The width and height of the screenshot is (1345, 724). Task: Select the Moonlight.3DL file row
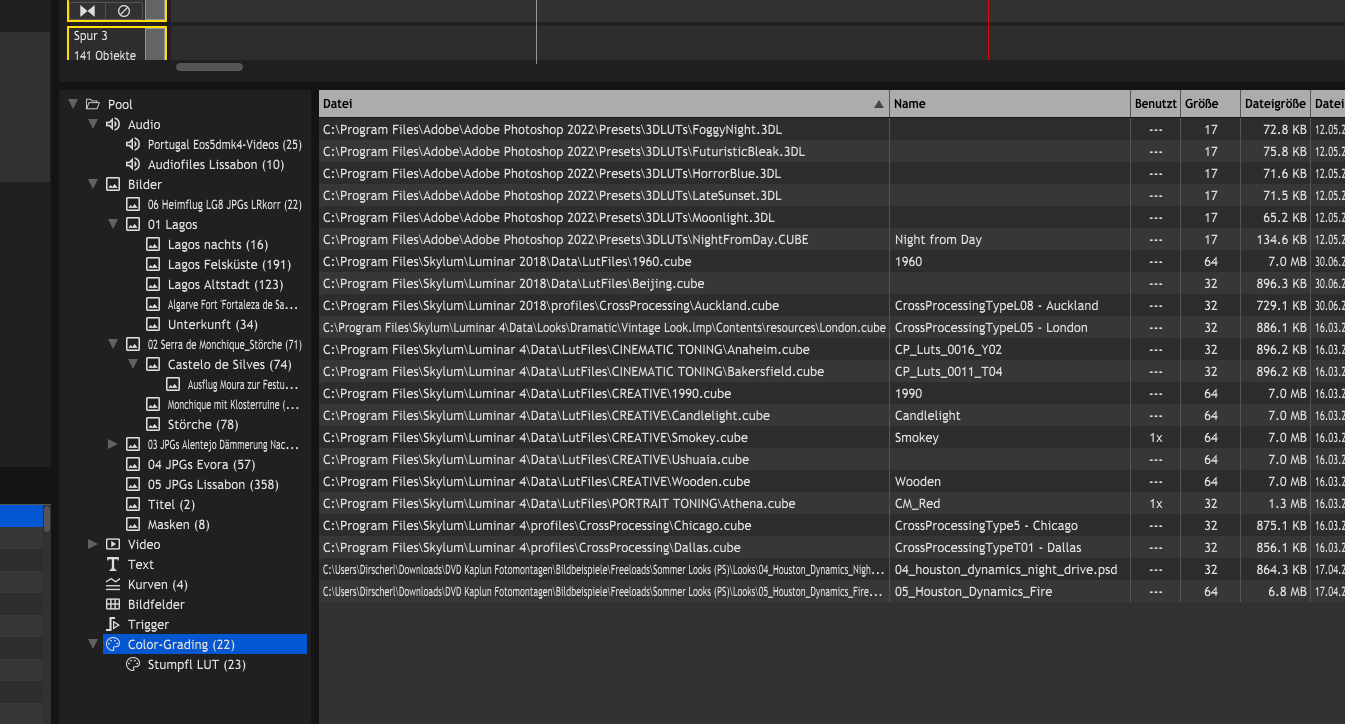pos(832,217)
